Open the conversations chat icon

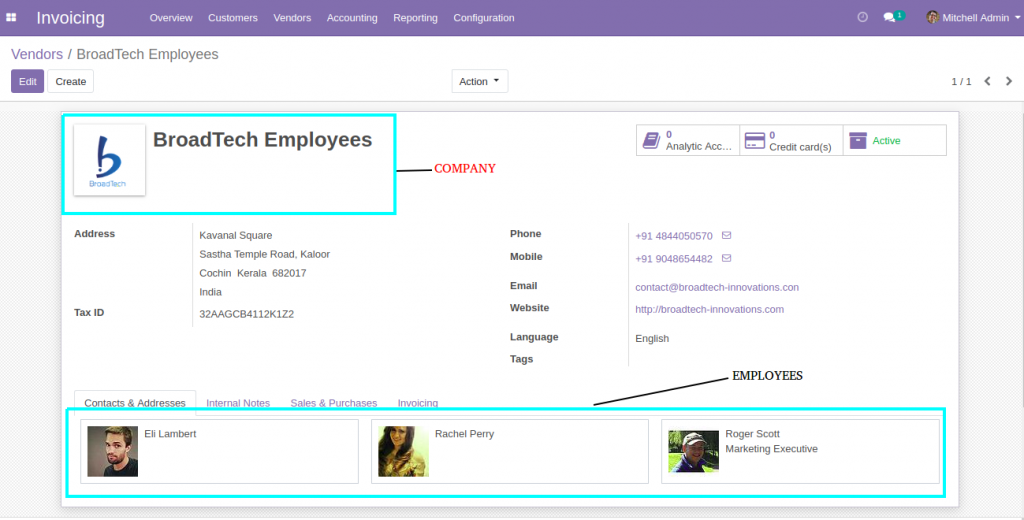click(889, 18)
